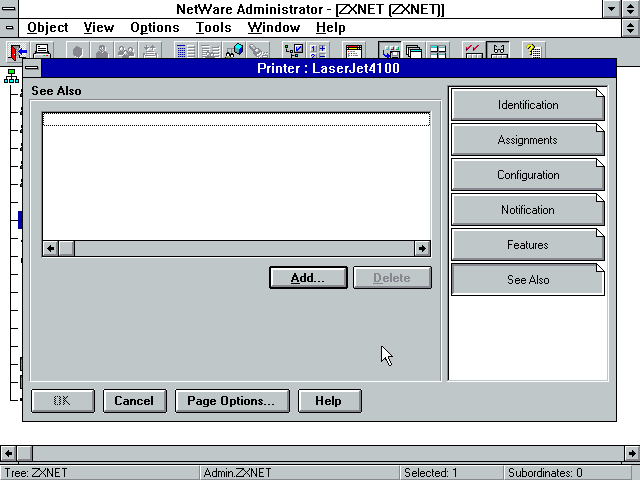The image size is (640, 480).
Task: Click the grayed Delete button
Action: (x=392, y=278)
